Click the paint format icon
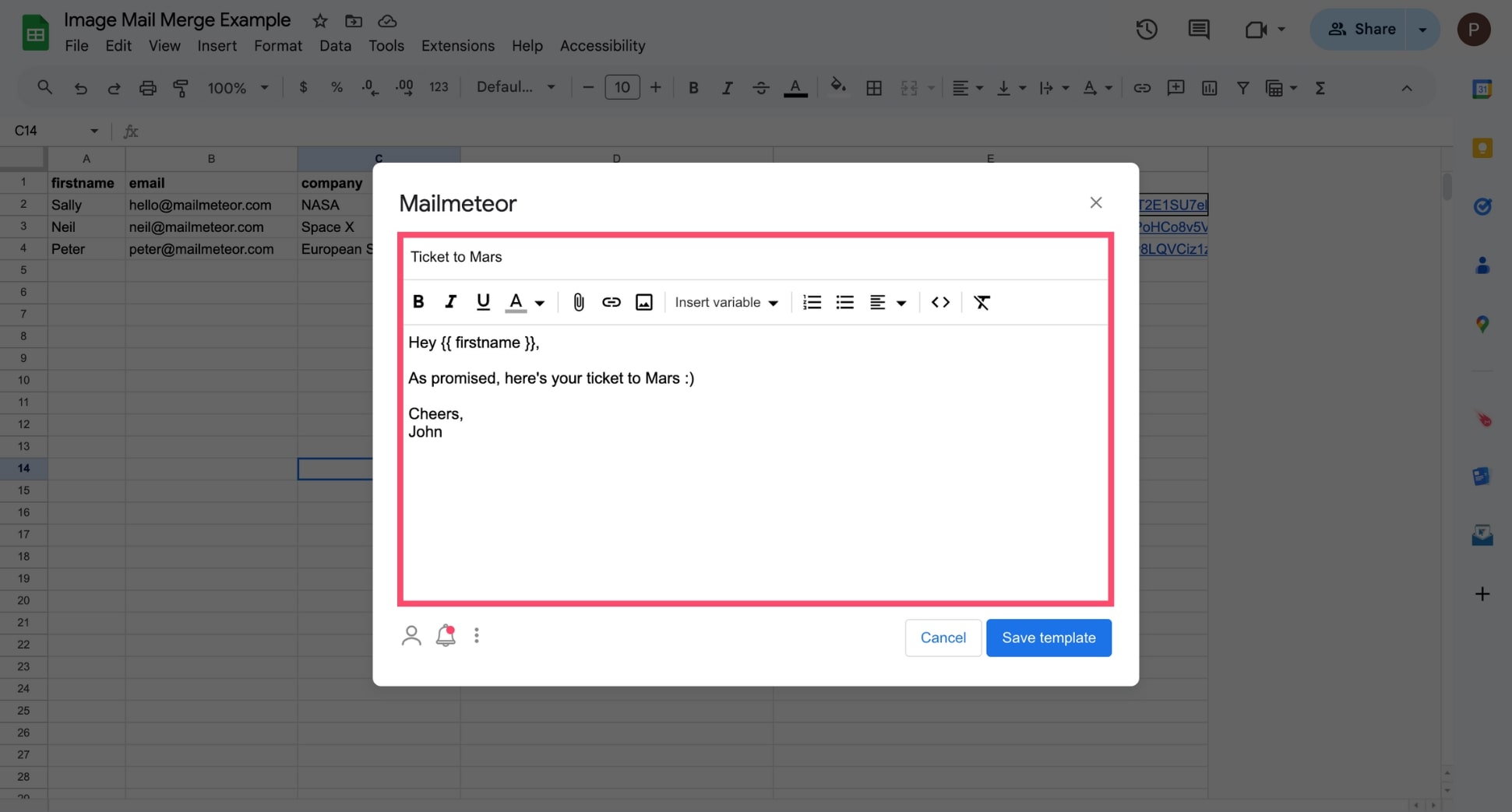The width and height of the screenshot is (1512, 812). pyautogui.click(x=181, y=88)
